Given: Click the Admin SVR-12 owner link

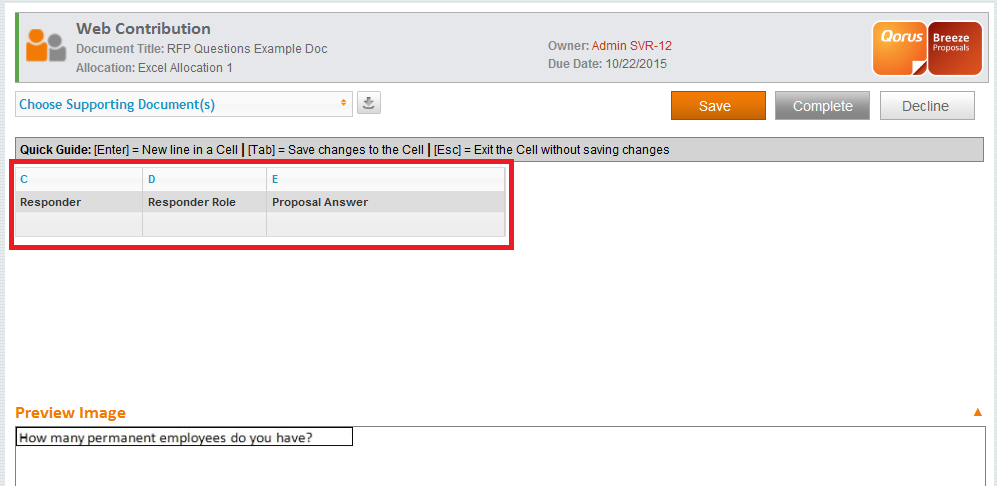Looking at the screenshot, I should click(631, 46).
